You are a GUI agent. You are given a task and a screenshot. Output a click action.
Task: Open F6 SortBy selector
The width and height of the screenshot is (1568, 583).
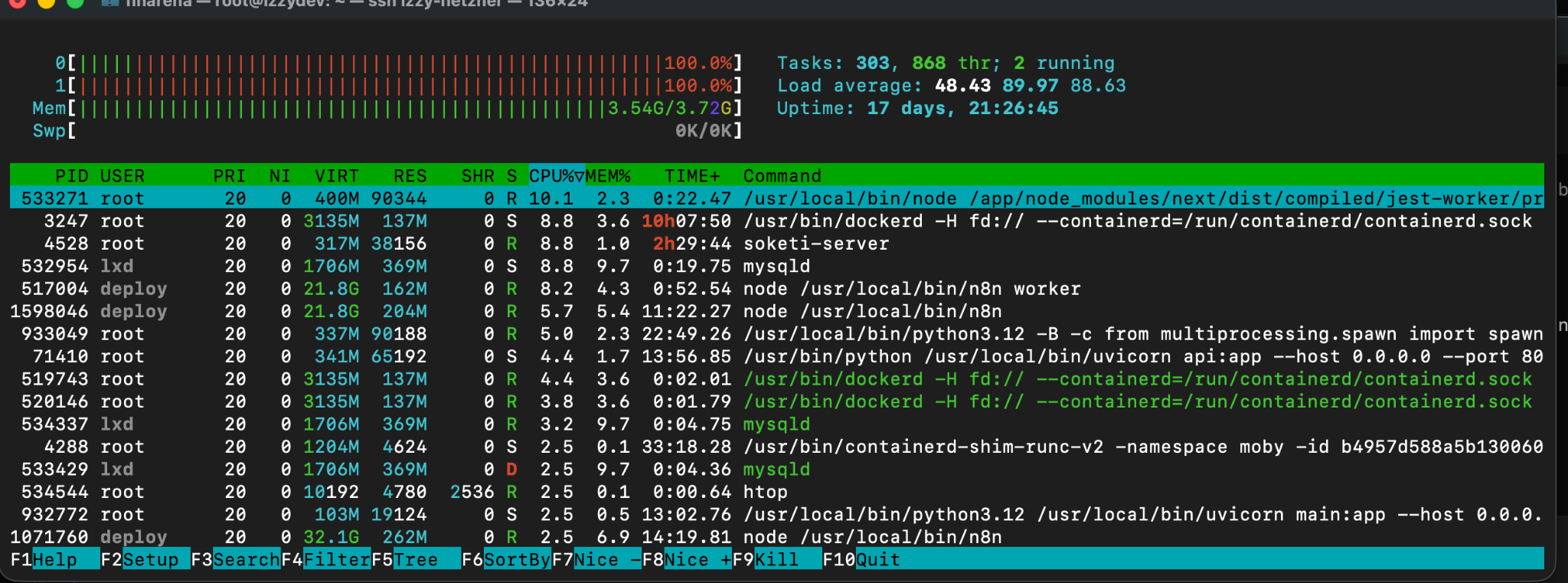click(x=516, y=560)
